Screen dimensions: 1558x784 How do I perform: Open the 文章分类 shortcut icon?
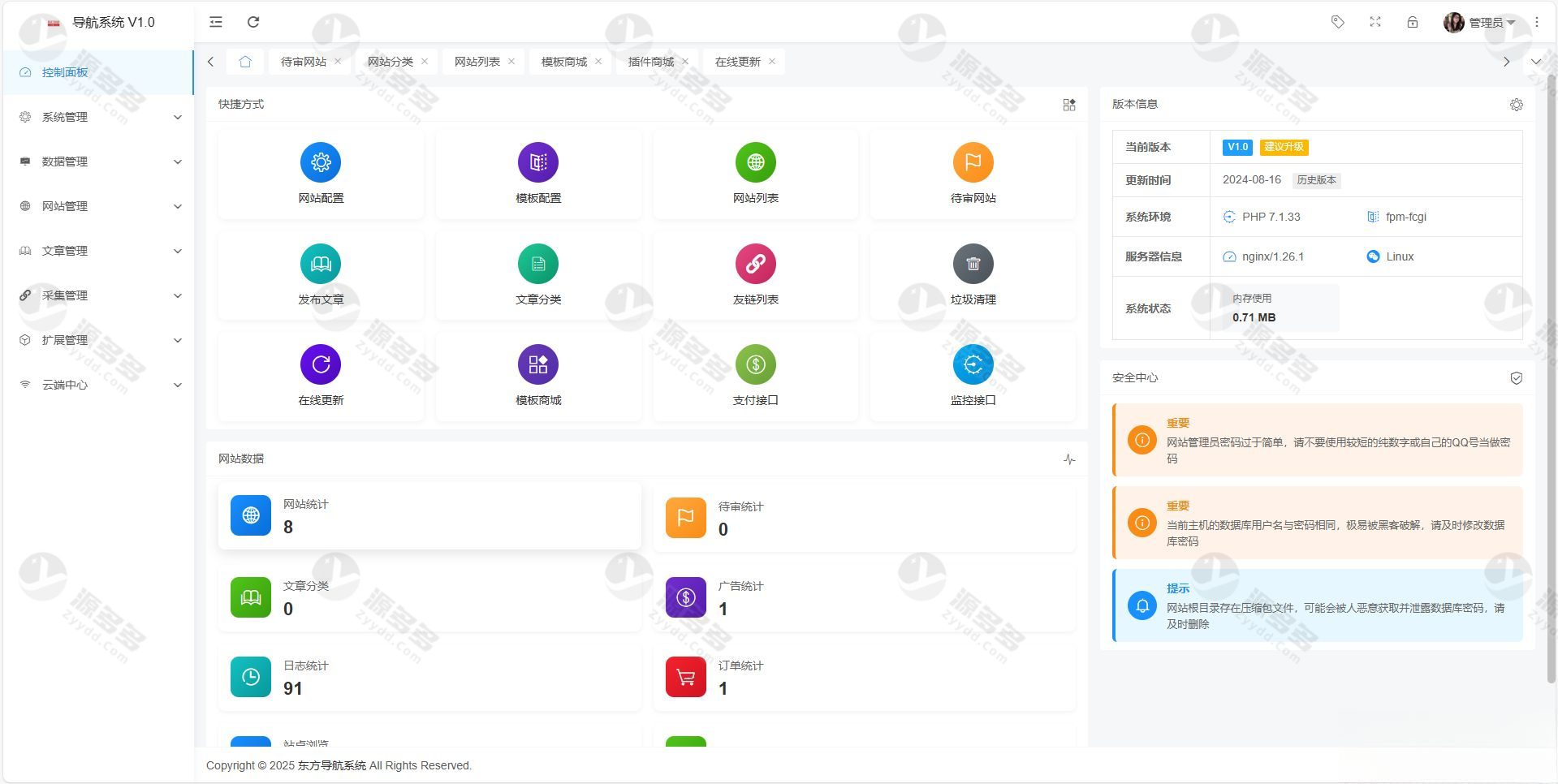point(538,264)
